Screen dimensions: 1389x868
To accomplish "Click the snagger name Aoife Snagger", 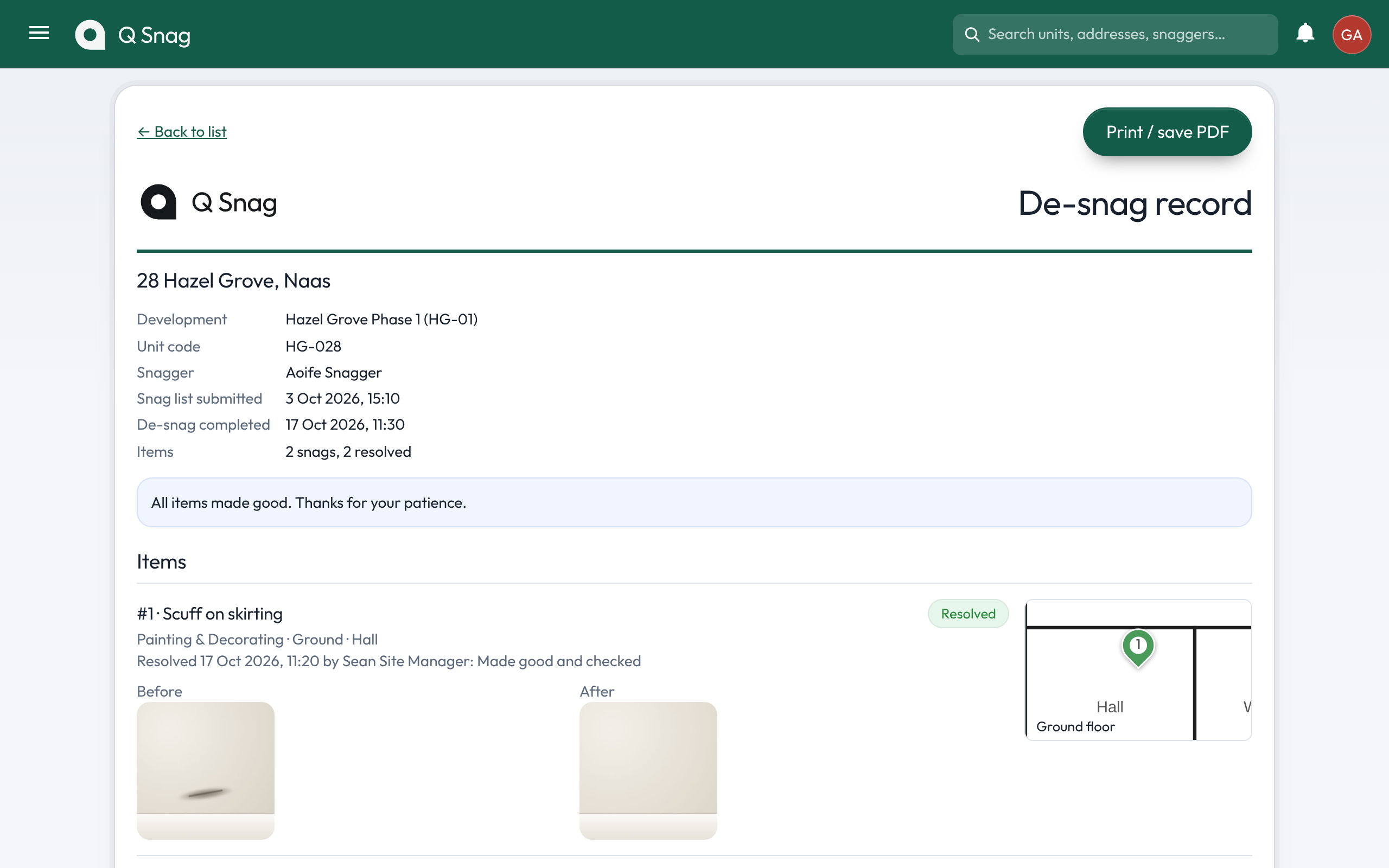I will coord(334,373).
